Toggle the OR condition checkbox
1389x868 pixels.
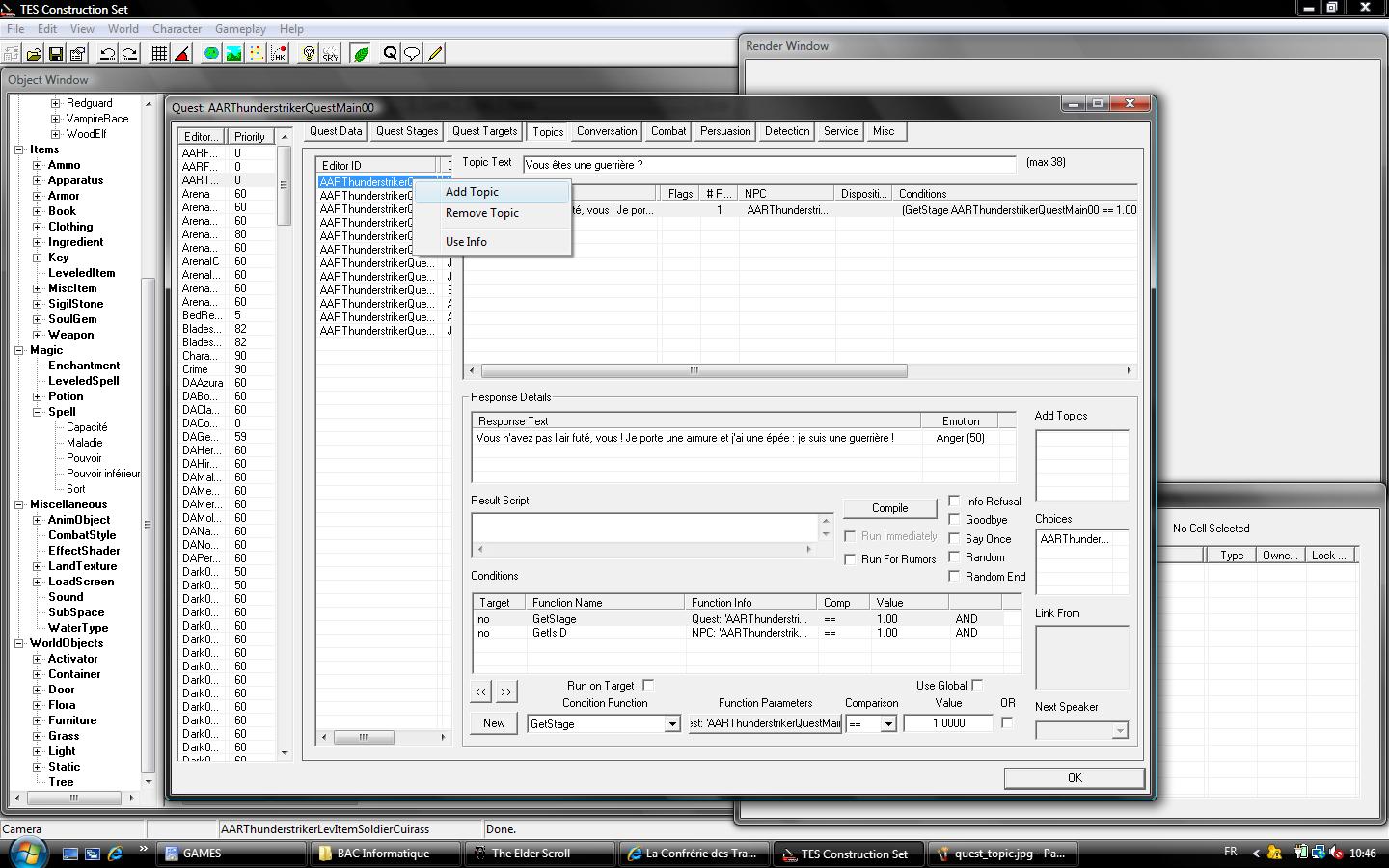(x=1007, y=722)
